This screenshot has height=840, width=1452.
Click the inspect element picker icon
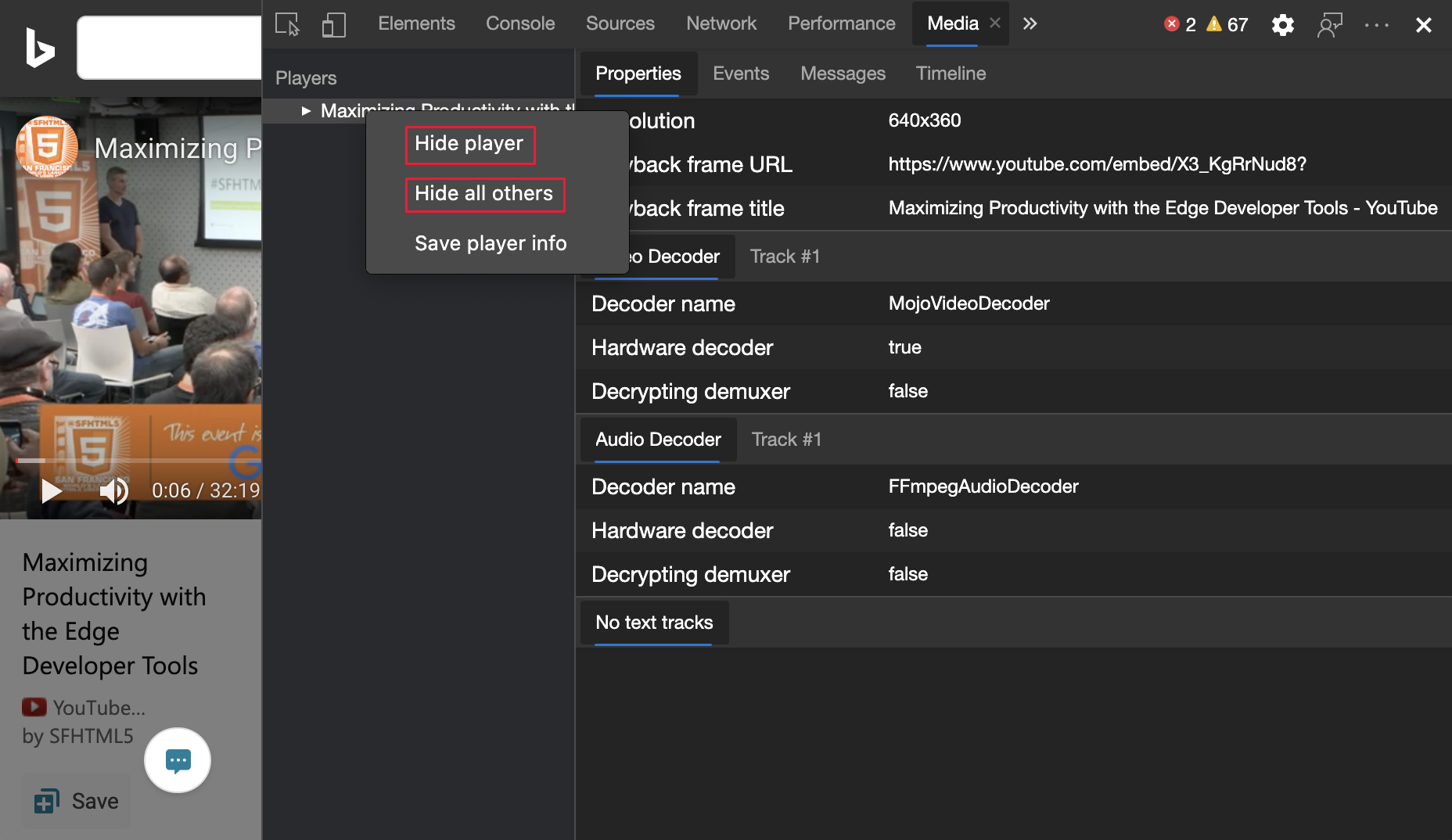tap(287, 24)
